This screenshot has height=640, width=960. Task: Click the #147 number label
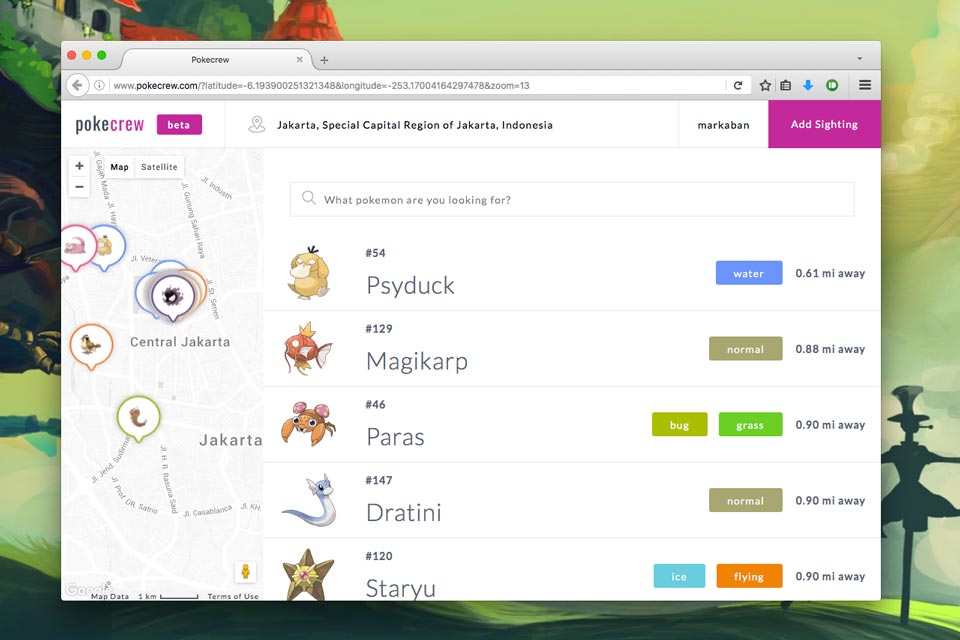[x=379, y=480]
